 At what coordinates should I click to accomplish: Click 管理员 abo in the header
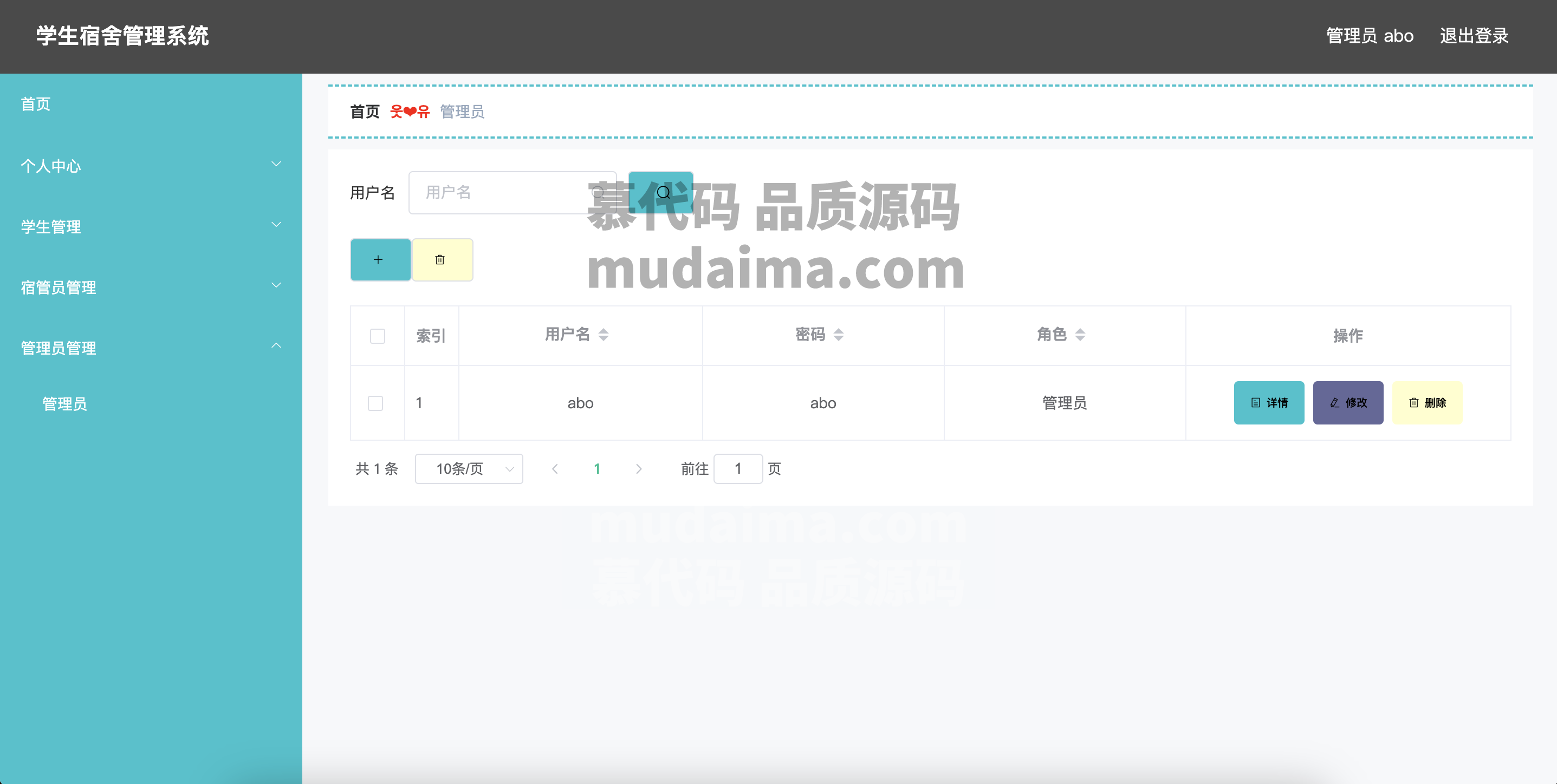(x=1370, y=36)
